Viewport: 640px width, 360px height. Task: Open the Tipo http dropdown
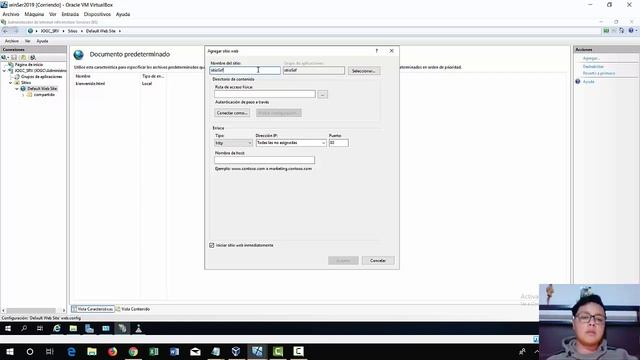pos(233,143)
